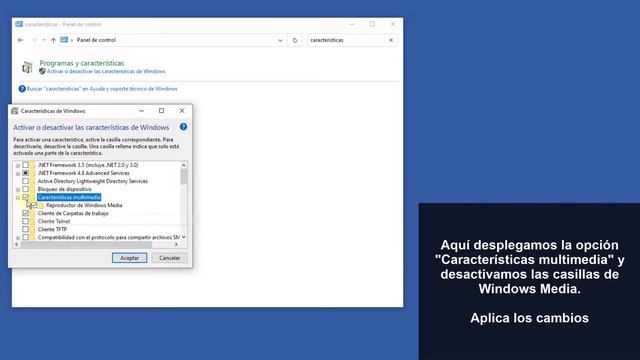Uncheck Características multimedia checkbox

click(25, 197)
